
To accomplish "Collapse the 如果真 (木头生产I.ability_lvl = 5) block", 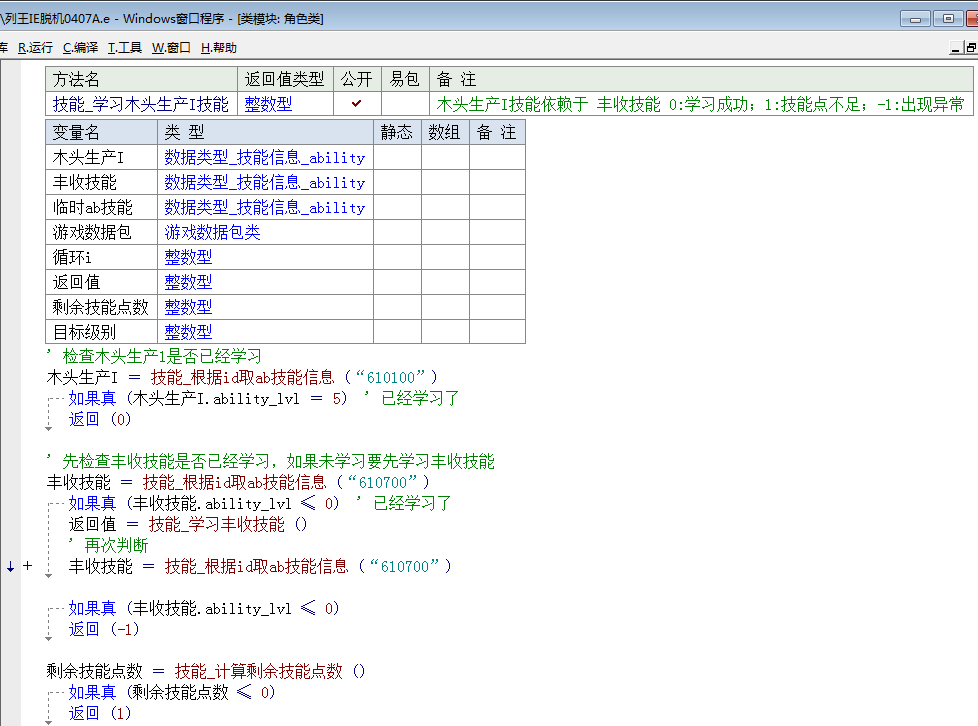I will click(51, 398).
